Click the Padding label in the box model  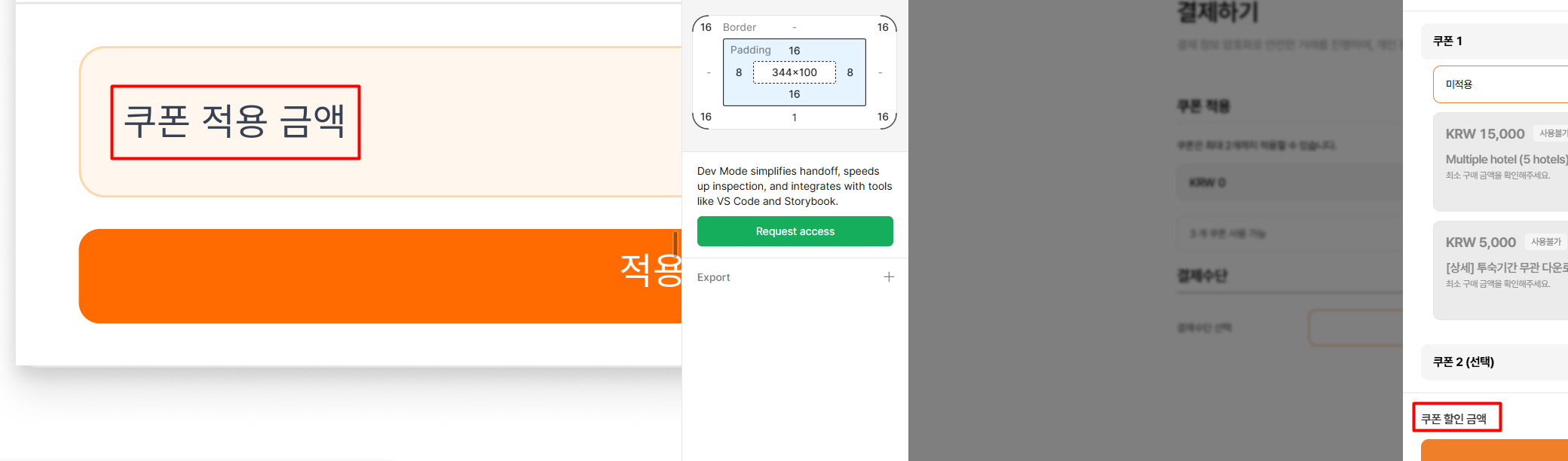(x=750, y=50)
